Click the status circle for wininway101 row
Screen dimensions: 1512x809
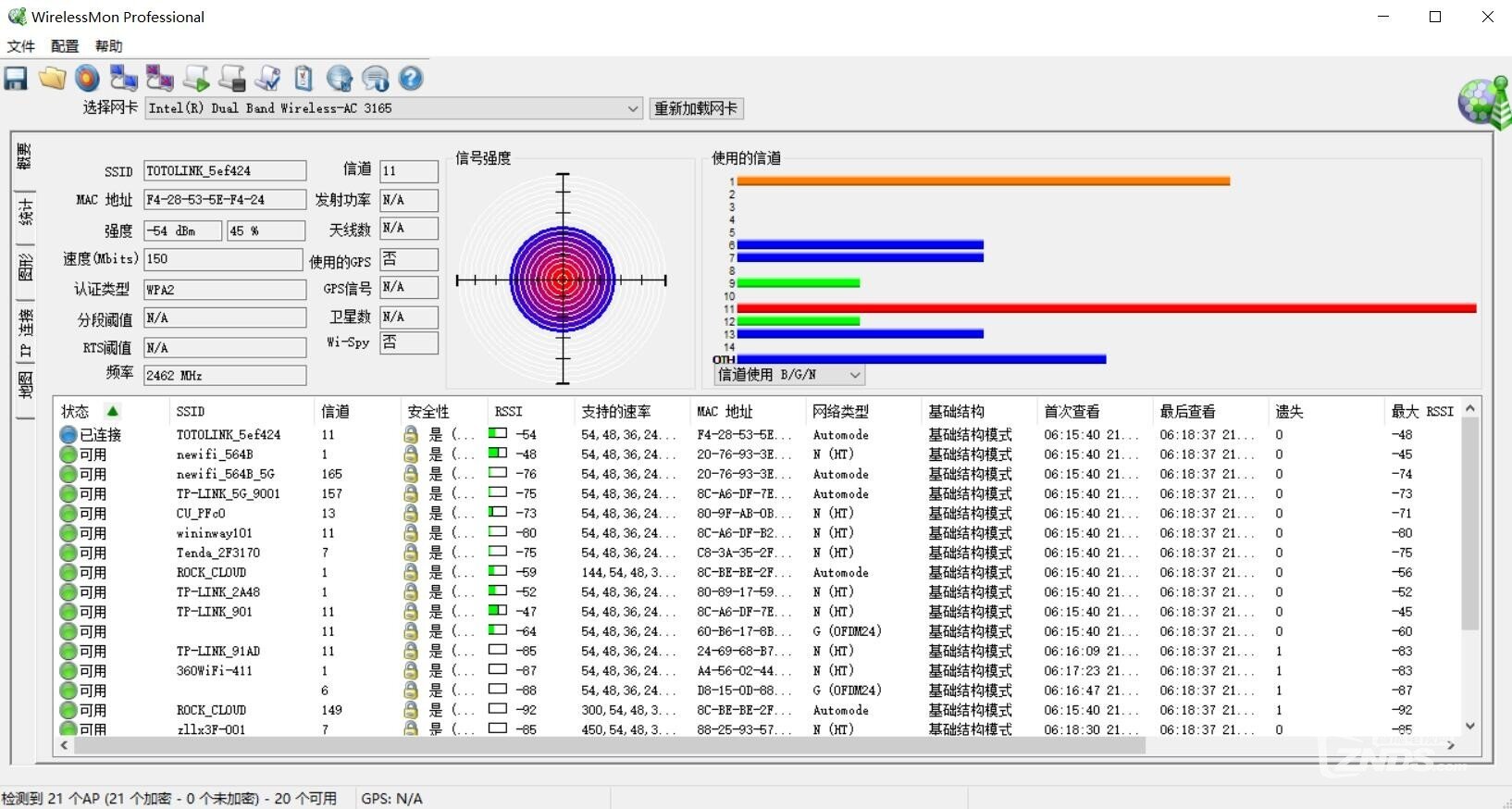(68, 532)
